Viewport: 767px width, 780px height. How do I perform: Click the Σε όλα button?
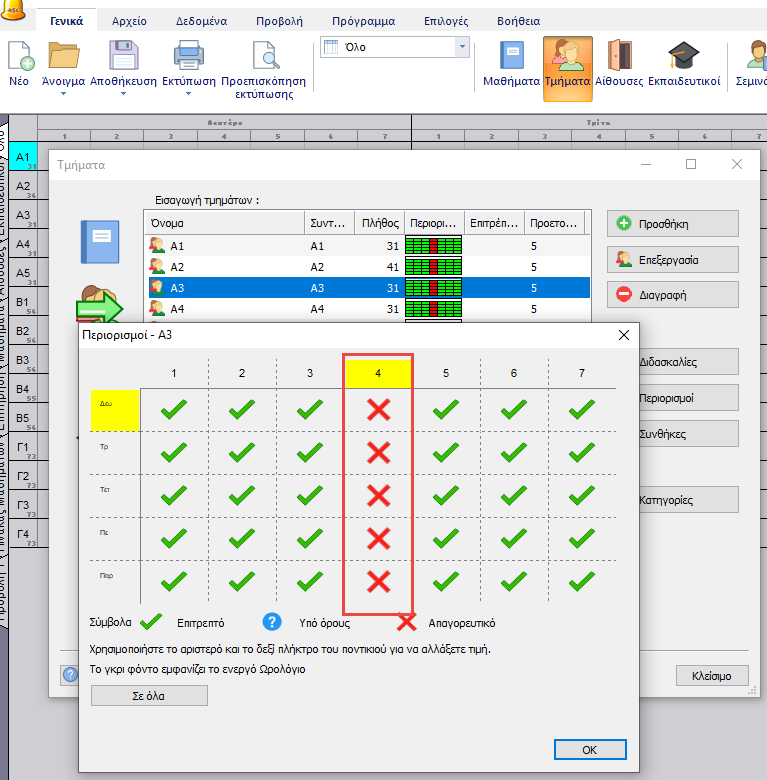point(149,696)
